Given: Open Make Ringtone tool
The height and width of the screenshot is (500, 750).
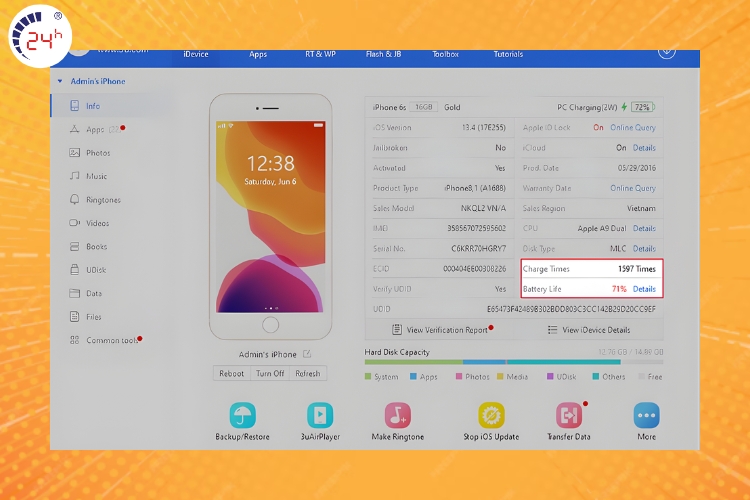Looking at the screenshot, I should [398, 415].
